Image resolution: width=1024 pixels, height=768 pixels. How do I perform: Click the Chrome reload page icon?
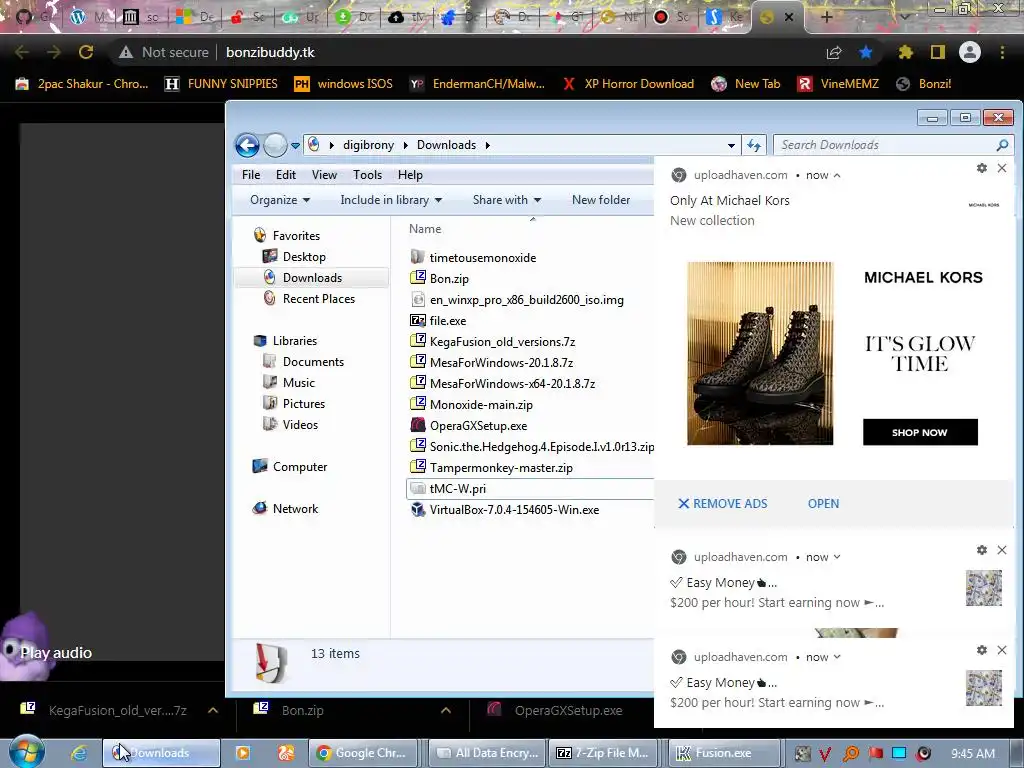click(86, 52)
